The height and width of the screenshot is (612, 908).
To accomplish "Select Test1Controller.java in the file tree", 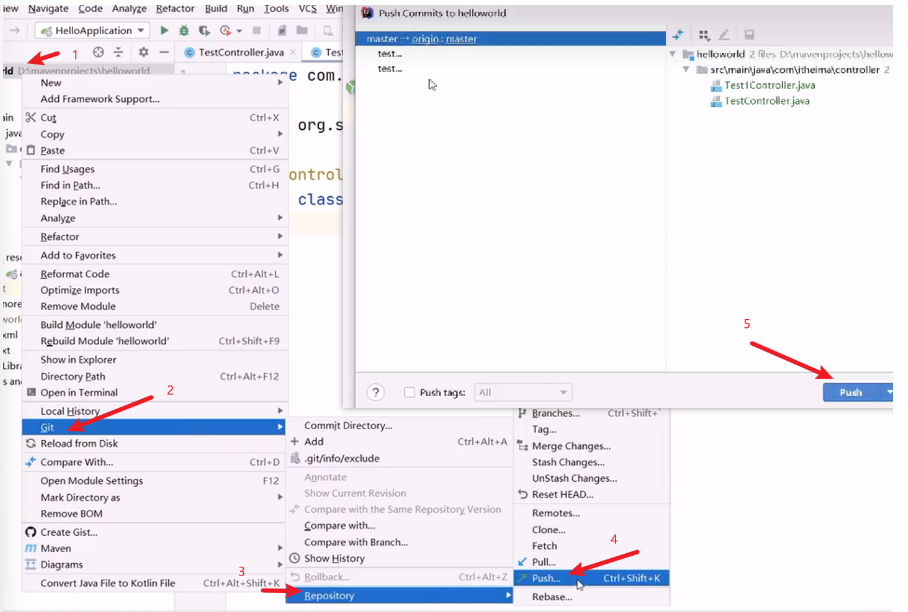I will pos(769,85).
